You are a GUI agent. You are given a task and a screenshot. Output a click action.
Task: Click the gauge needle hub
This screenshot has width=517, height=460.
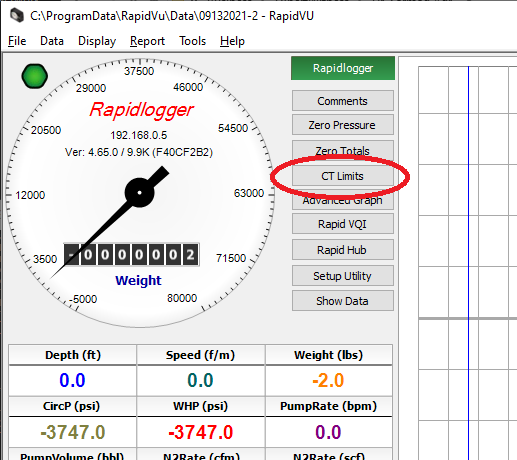[x=139, y=193]
